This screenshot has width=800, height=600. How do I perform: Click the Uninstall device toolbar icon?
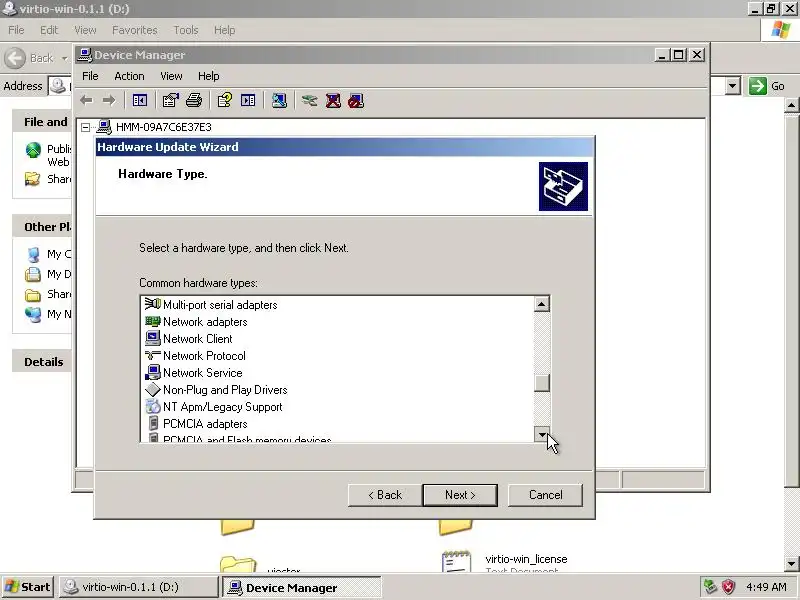(x=333, y=101)
